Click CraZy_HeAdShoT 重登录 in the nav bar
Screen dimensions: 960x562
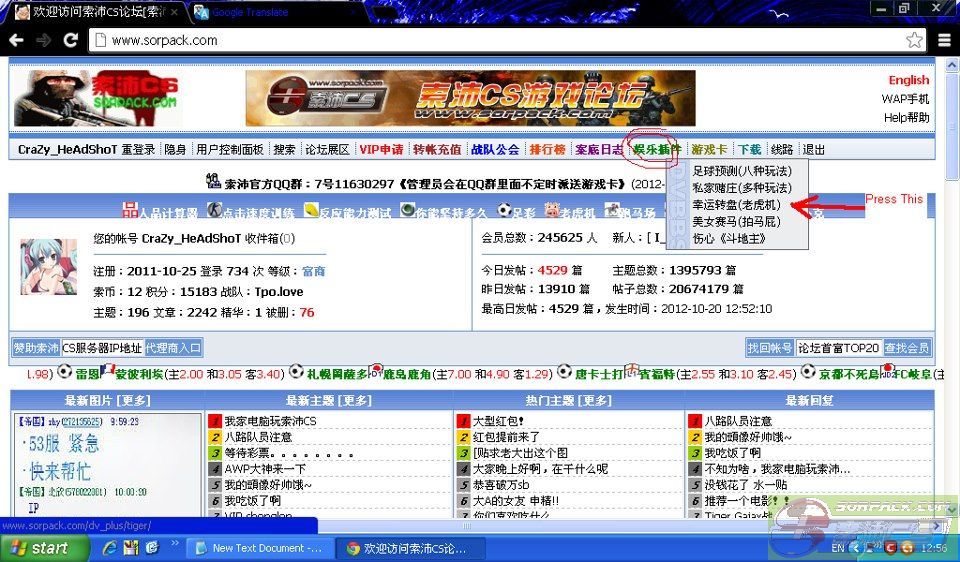click(86, 149)
